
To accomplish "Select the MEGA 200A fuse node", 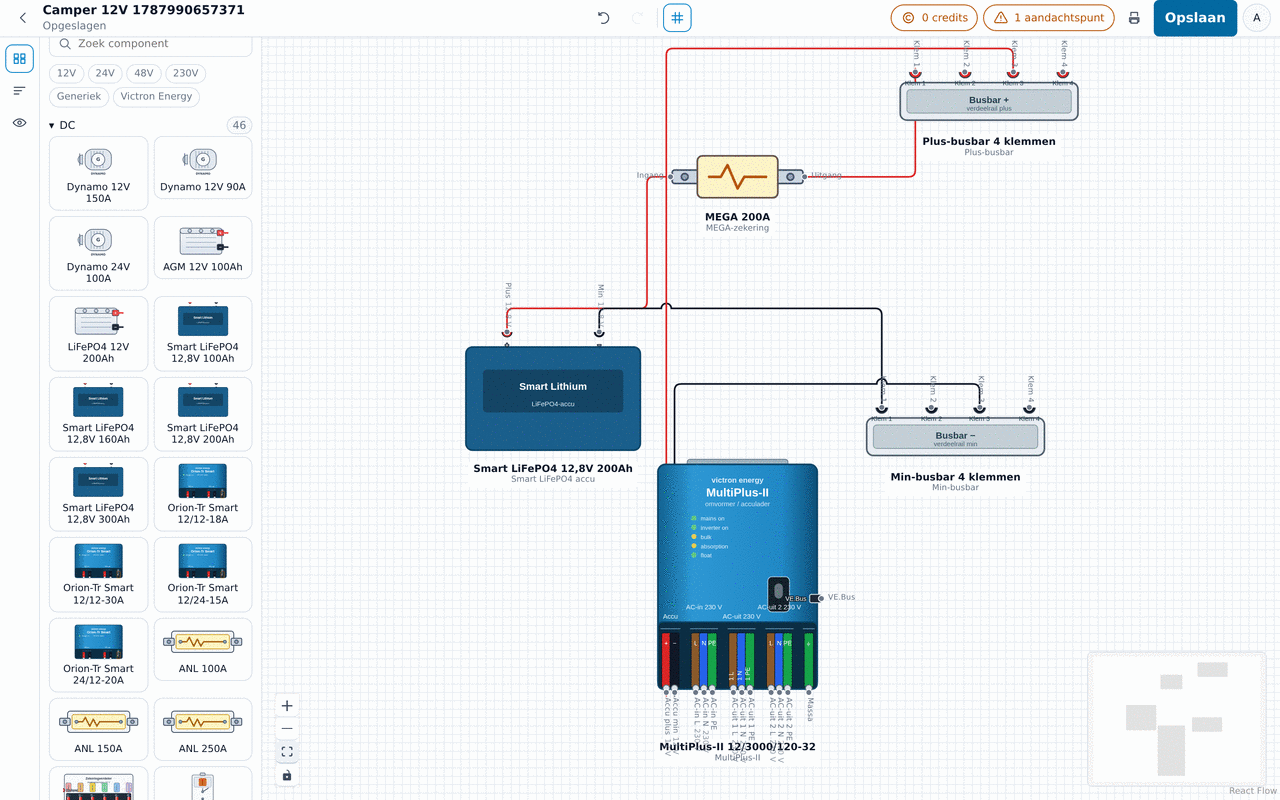I will [737, 177].
